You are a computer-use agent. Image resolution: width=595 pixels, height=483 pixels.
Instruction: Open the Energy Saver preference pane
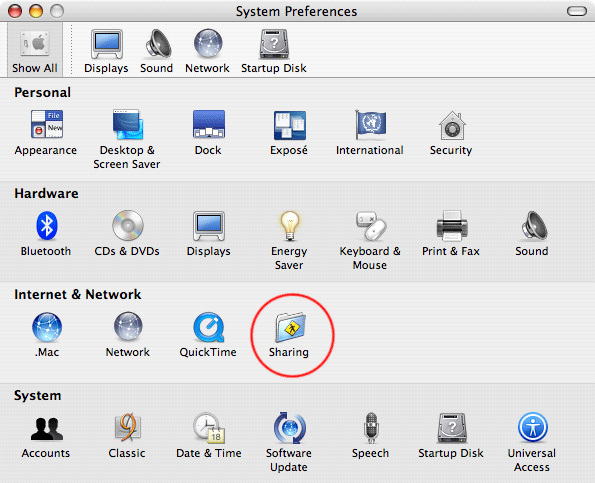tap(289, 241)
